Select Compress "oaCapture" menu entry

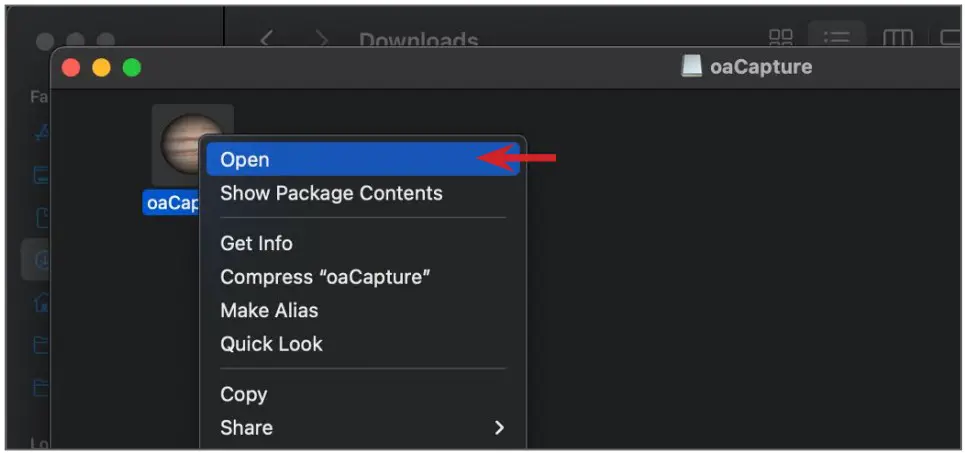click(325, 277)
